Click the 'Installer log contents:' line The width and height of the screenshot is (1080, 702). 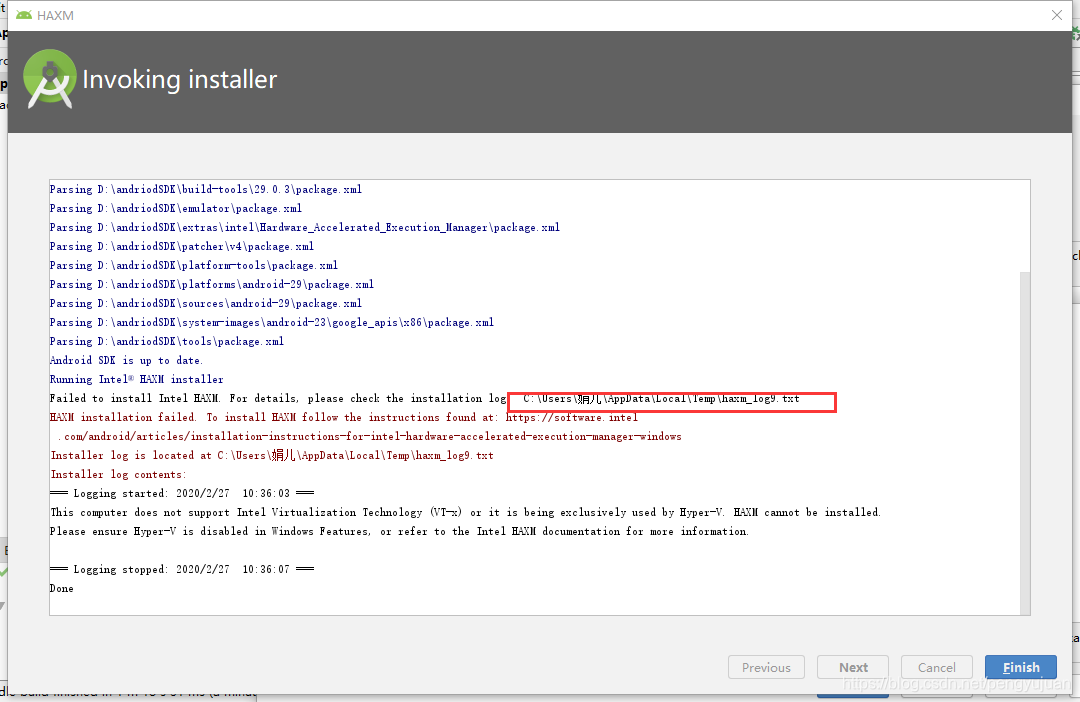click(x=118, y=474)
